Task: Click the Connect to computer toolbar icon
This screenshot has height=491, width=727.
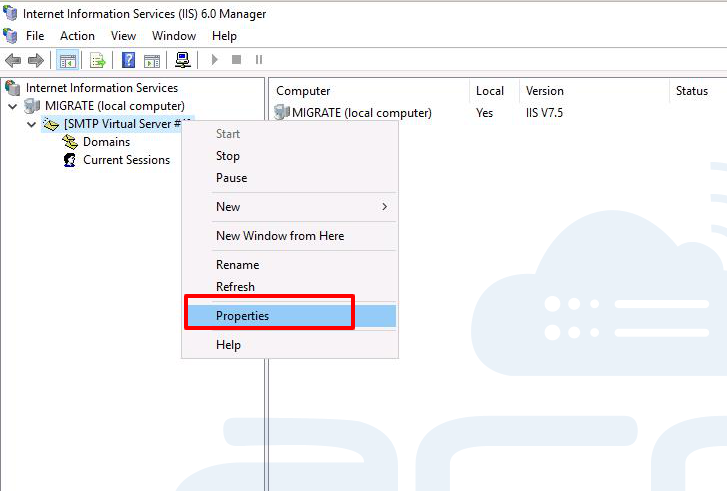Action: coord(183,60)
